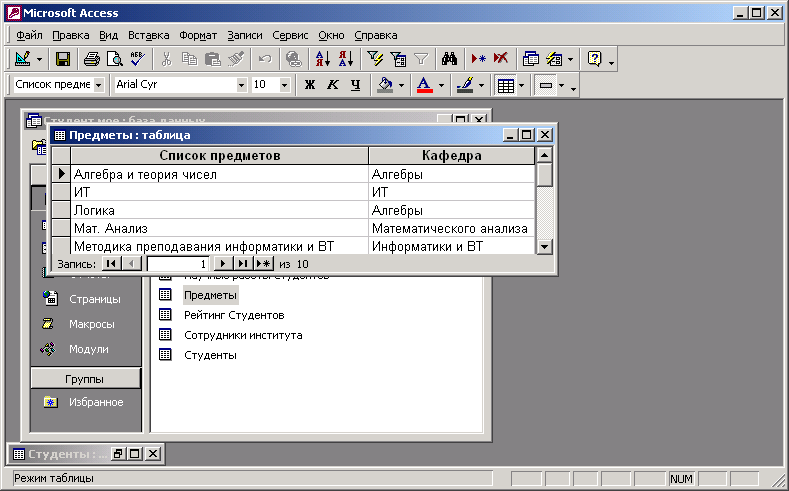789x491 pixels.
Task: Click the Find binoculars icon
Action: click(449, 59)
